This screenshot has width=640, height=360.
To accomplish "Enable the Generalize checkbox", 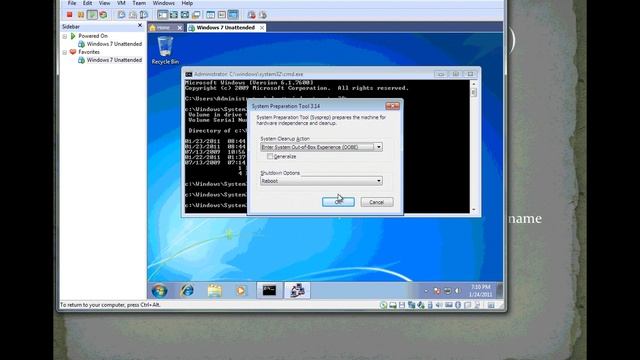I will [x=270, y=156].
